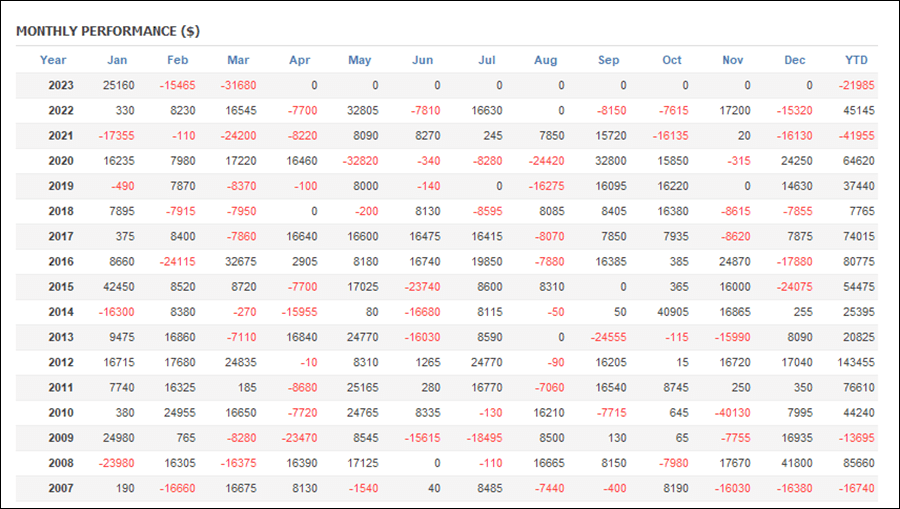Click the May column header
Screen dimensions: 900x509
[360, 60]
